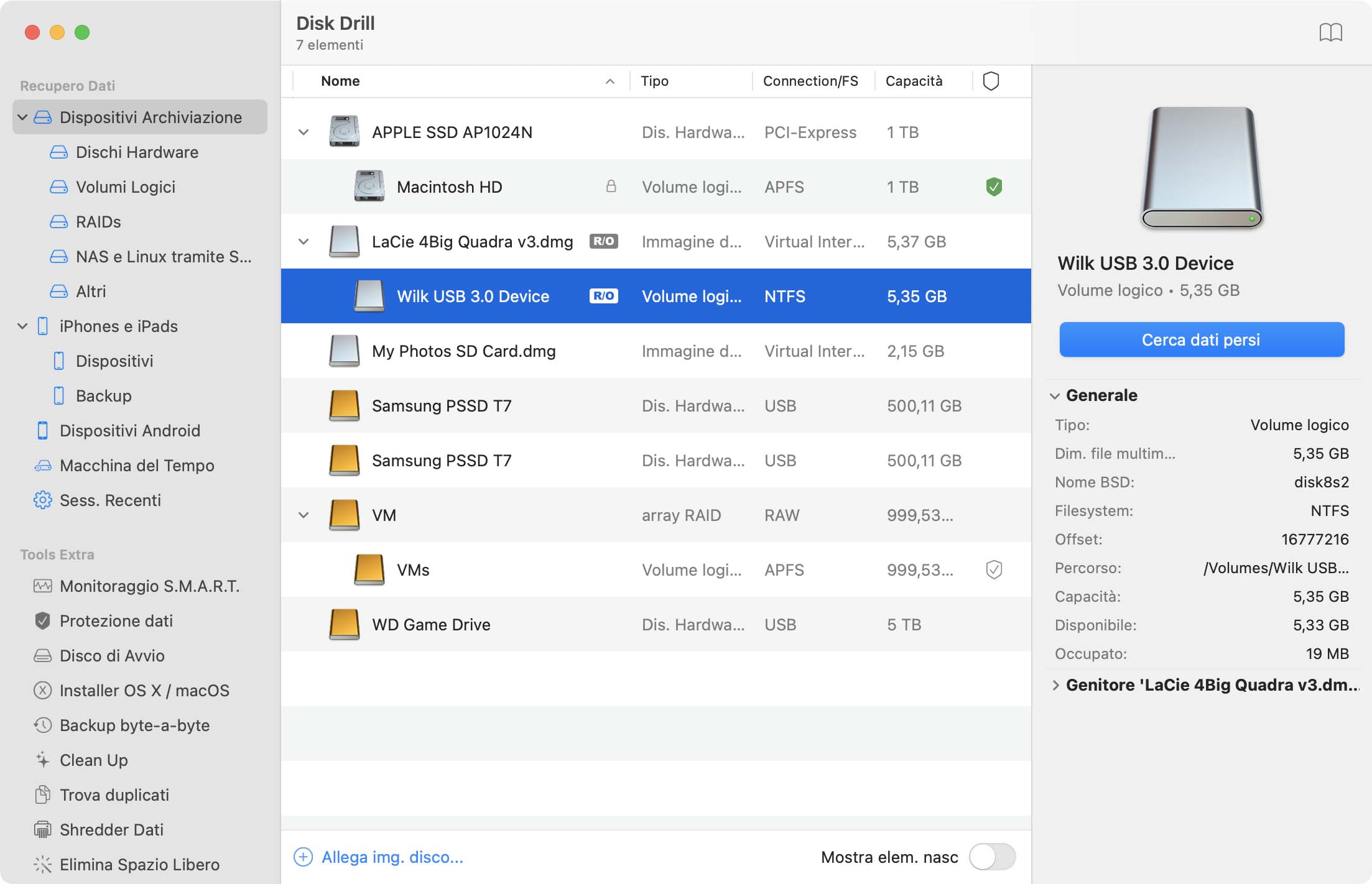Click Elimina Spazio Libero icon

click(42, 864)
